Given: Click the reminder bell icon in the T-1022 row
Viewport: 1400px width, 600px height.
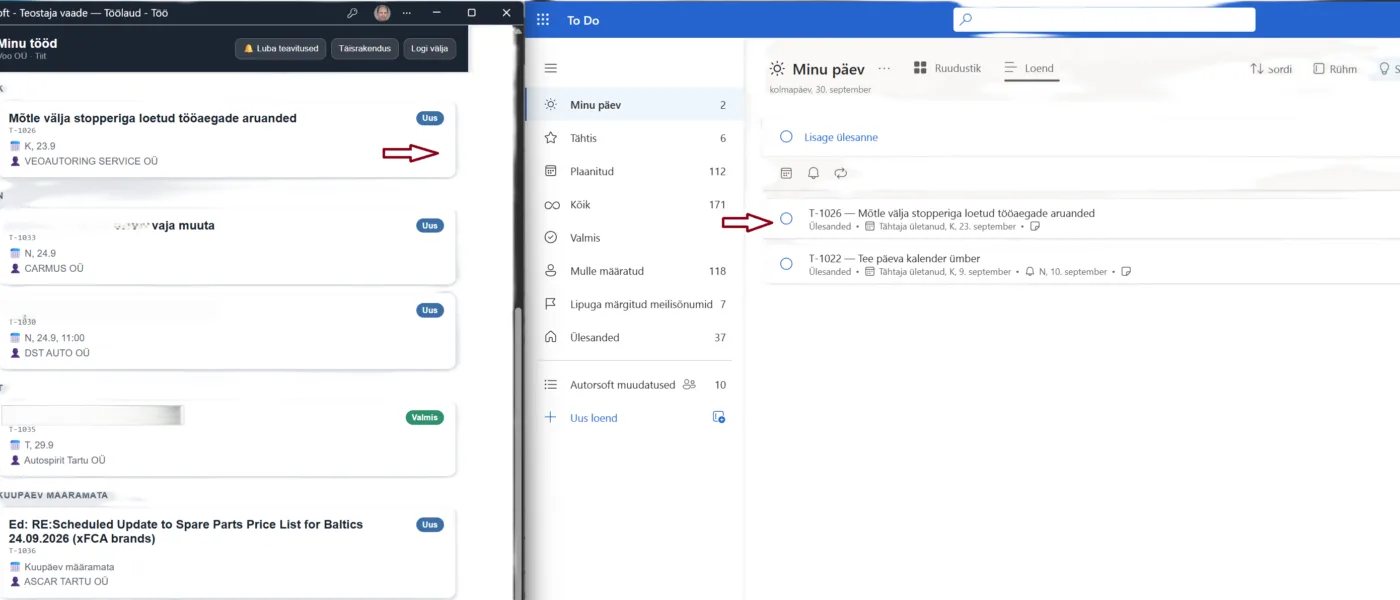Looking at the screenshot, I should 1029,272.
